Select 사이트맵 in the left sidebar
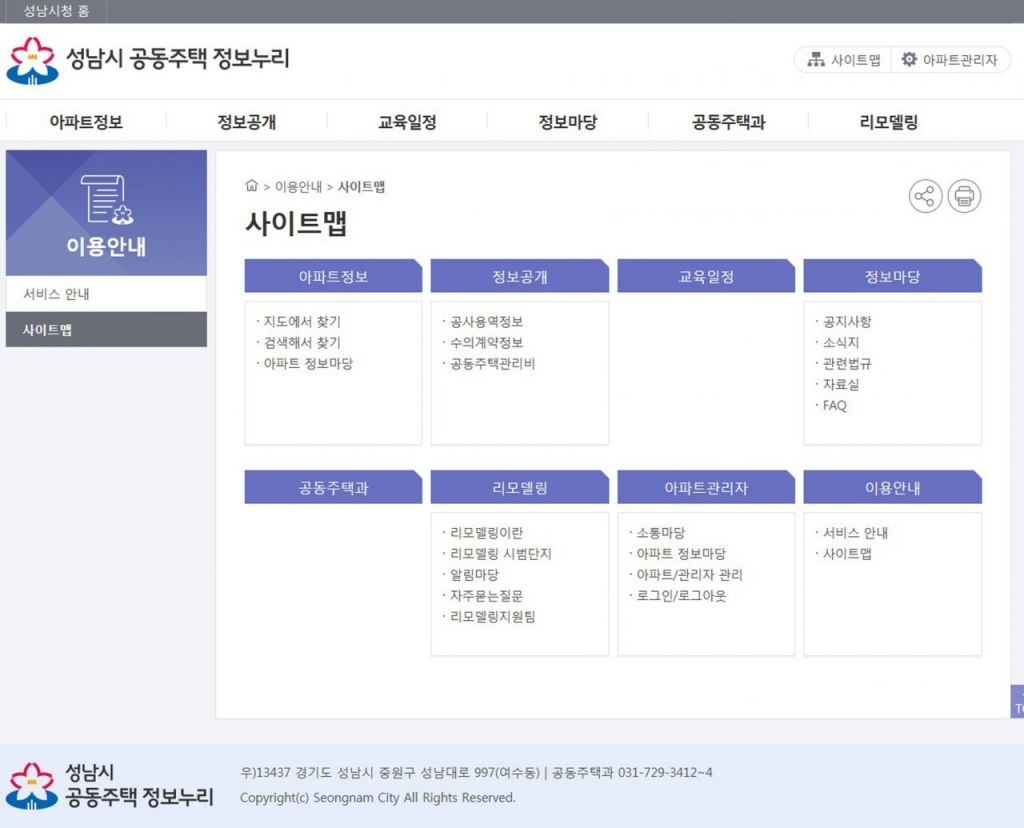The height and width of the screenshot is (828, 1024). tap(47, 330)
